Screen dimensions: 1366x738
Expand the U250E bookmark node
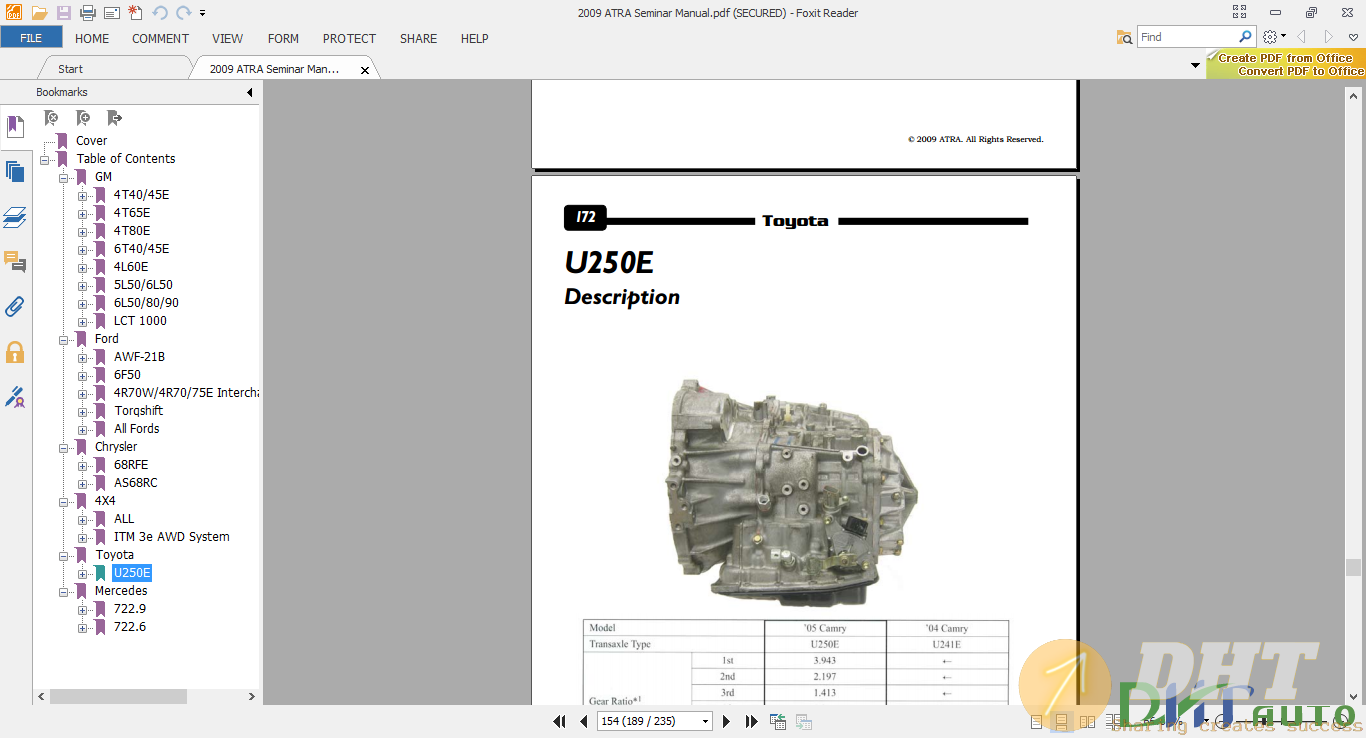pos(82,573)
